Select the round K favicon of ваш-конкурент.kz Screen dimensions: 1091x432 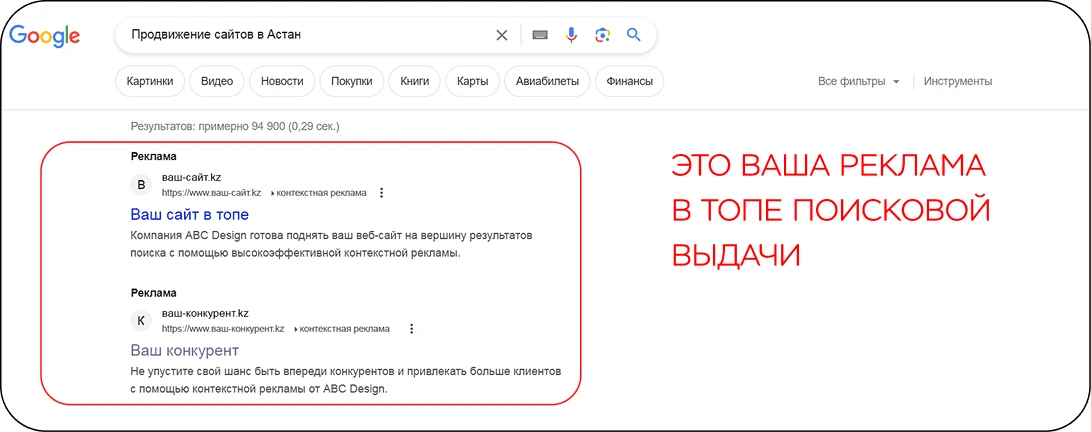tap(141, 321)
